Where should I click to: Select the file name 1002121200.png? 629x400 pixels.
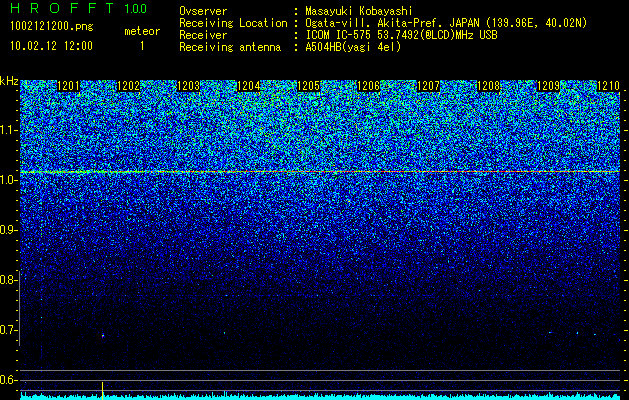coord(52,27)
